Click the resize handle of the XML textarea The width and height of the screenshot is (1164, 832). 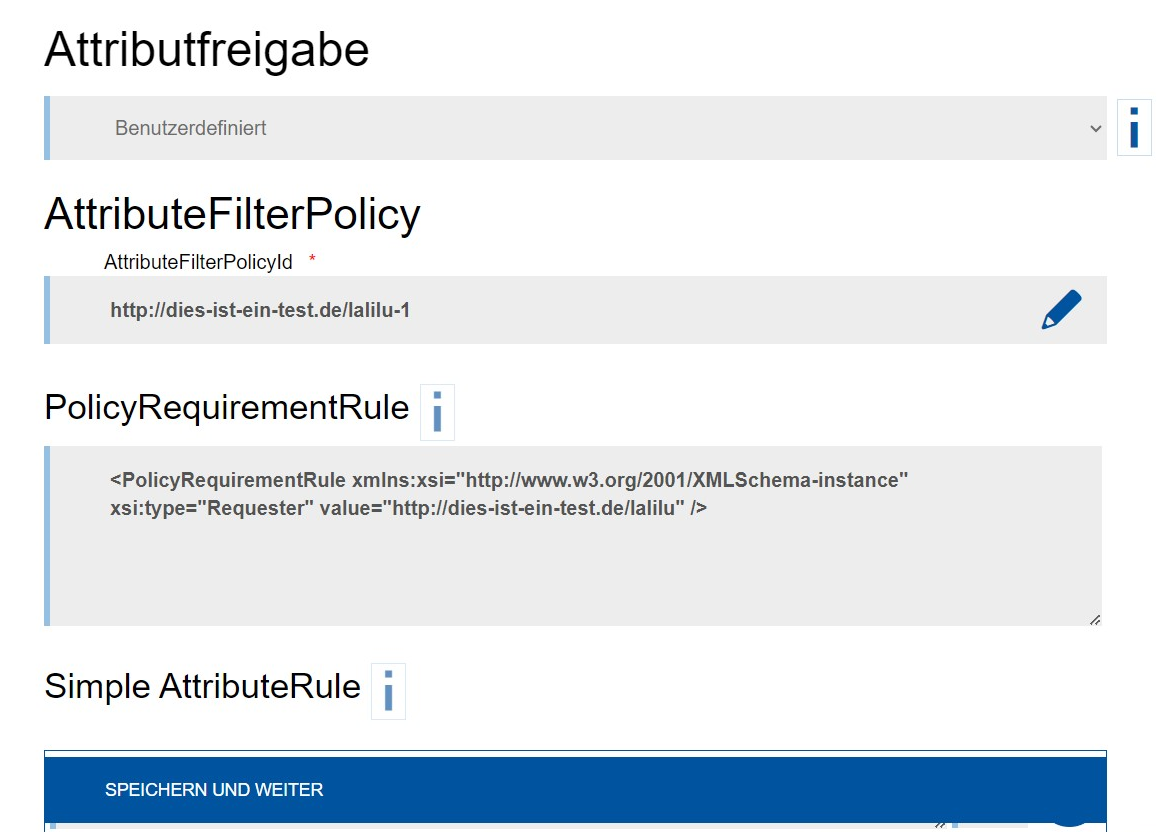[x=1097, y=618]
